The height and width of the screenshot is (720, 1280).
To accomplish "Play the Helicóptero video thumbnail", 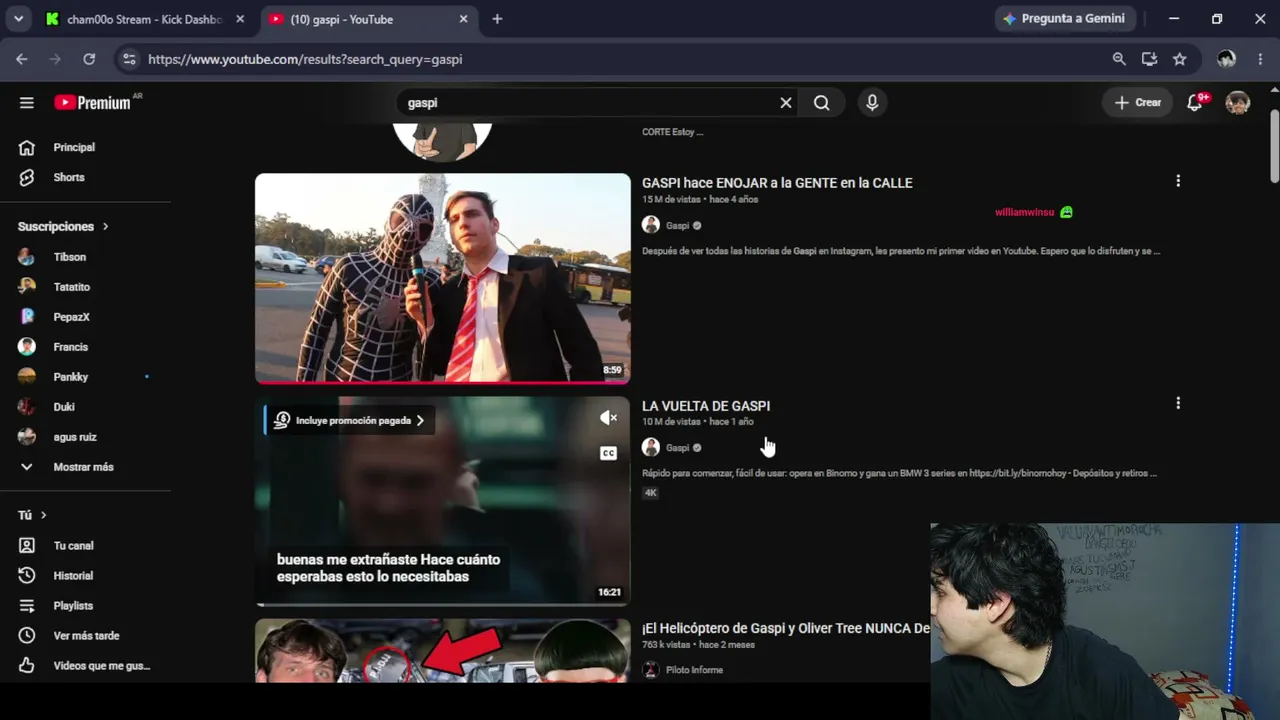I will pyautogui.click(x=443, y=651).
